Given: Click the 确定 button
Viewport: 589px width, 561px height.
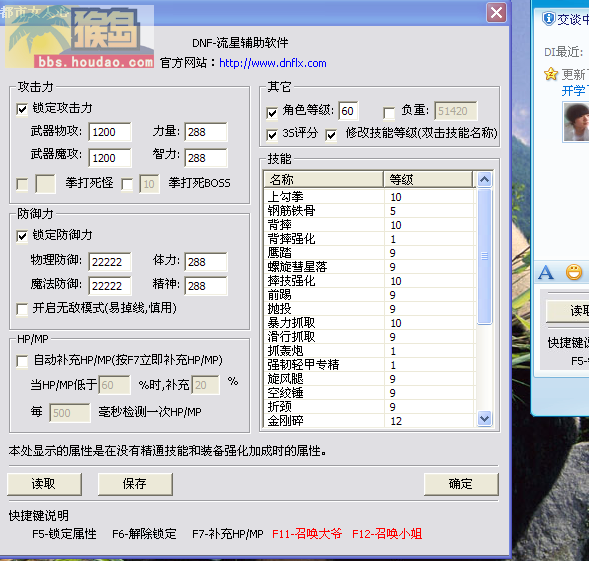Looking at the screenshot, I should point(461,484).
